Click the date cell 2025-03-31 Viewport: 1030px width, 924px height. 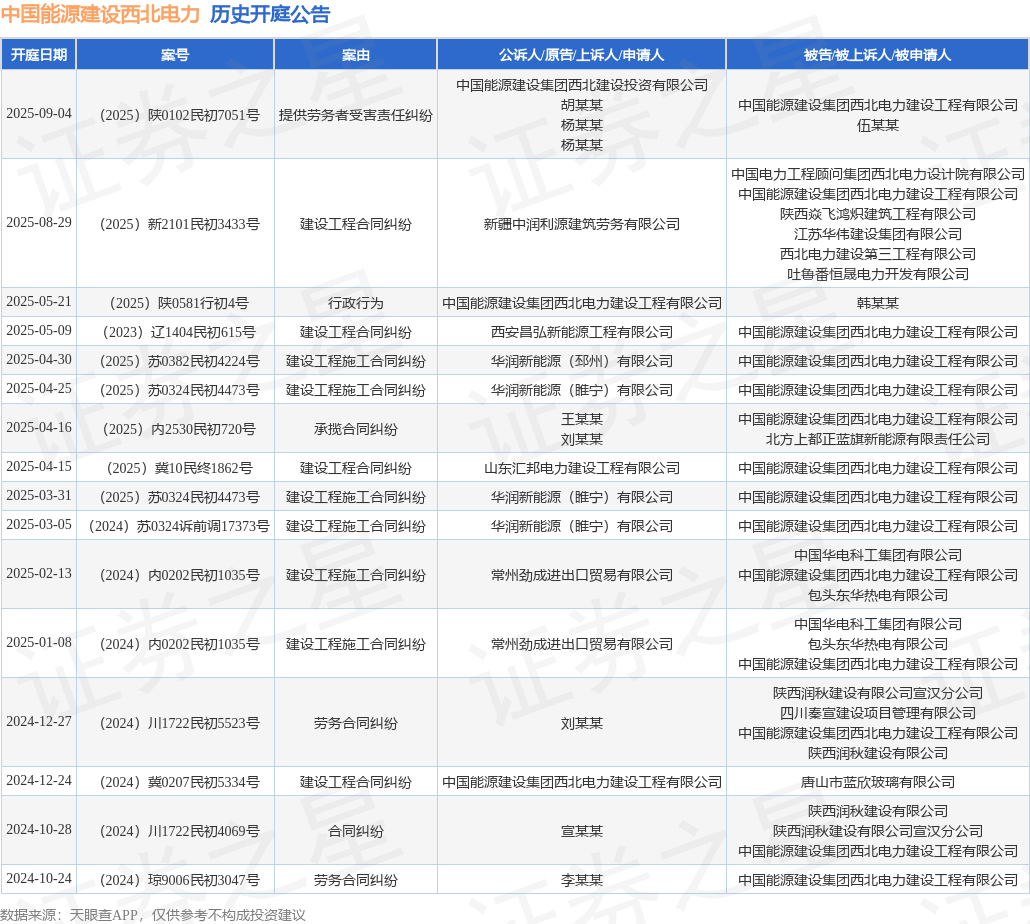pyautogui.click(x=39, y=495)
